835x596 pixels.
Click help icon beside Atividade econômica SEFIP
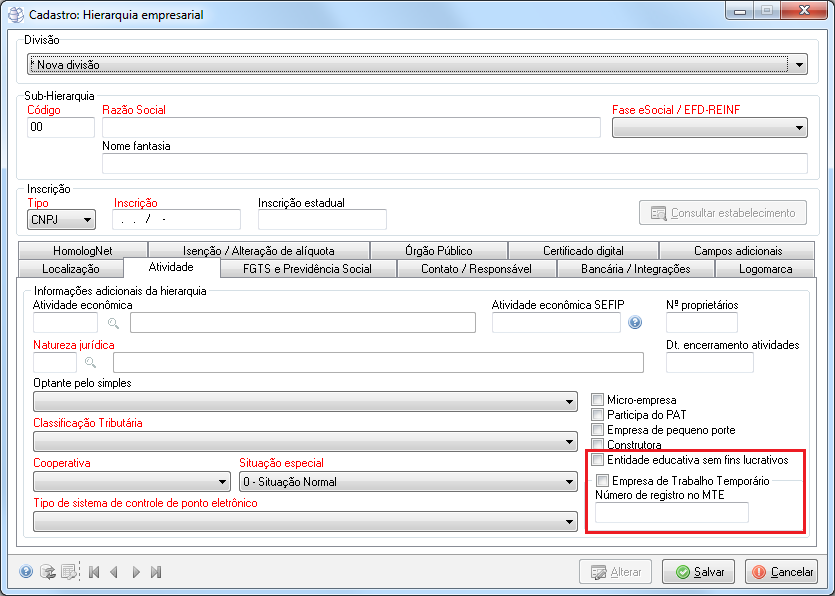click(634, 322)
